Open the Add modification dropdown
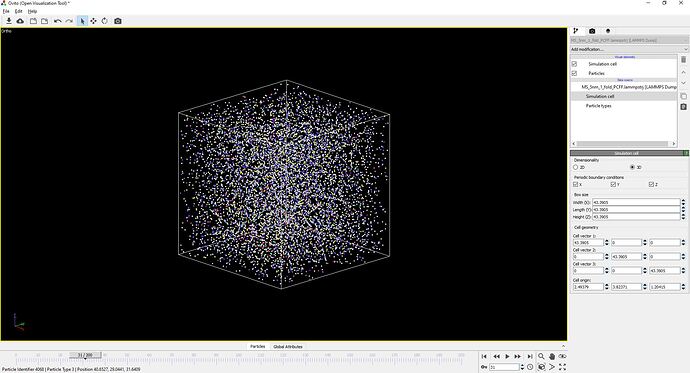The image size is (690, 373). (629, 49)
